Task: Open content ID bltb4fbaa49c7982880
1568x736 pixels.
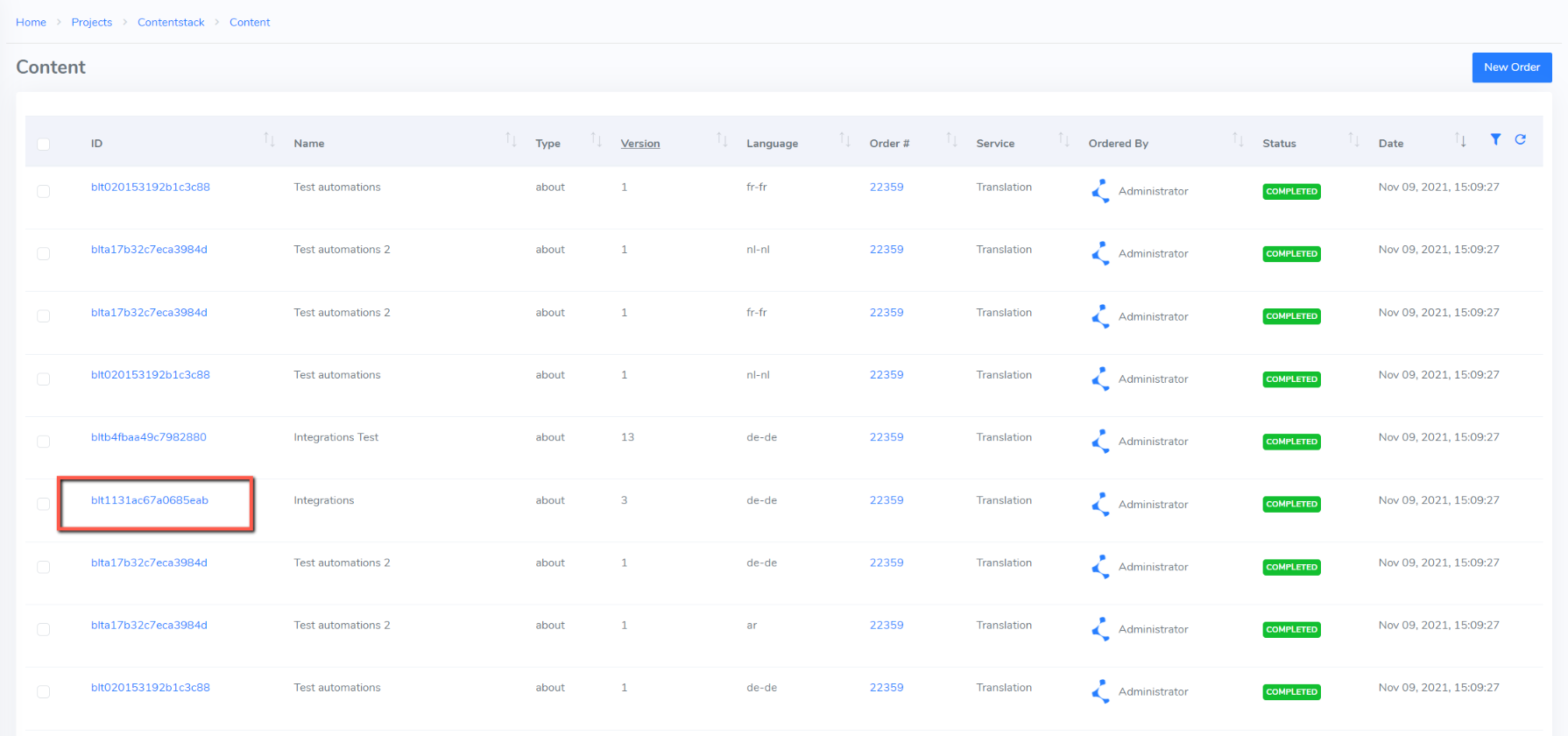Action: (149, 437)
